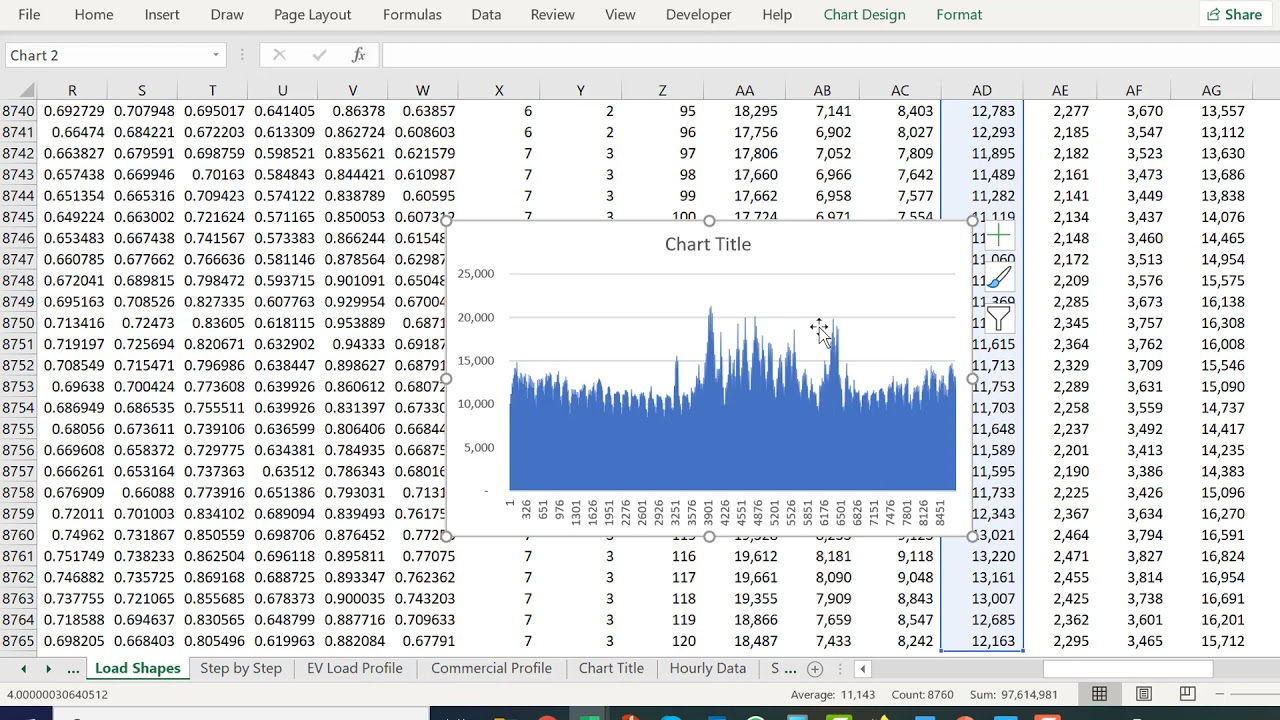Click horizontal scrollbar thumb

[x=1128, y=669]
